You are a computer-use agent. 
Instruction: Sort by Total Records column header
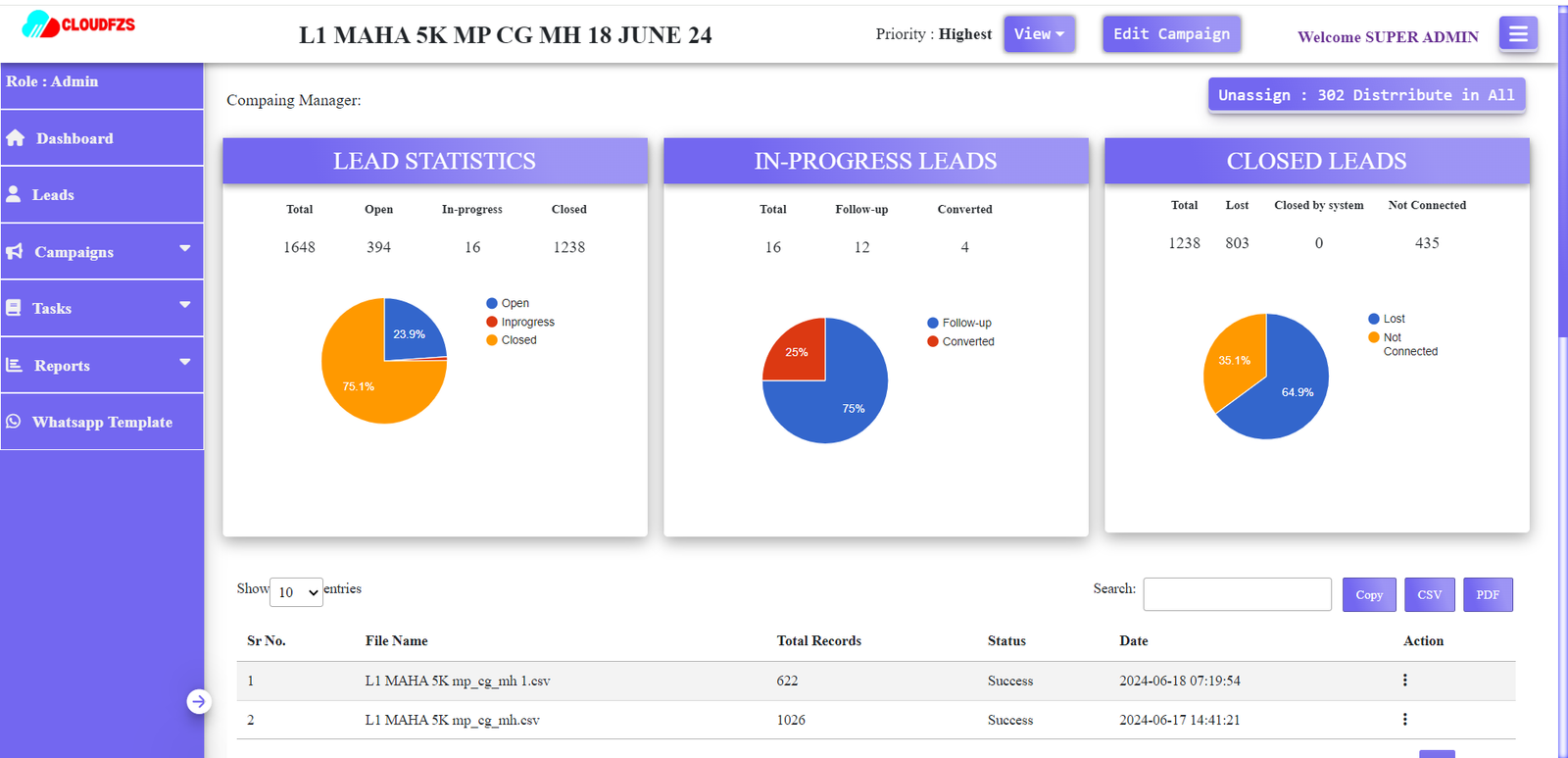(819, 640)
